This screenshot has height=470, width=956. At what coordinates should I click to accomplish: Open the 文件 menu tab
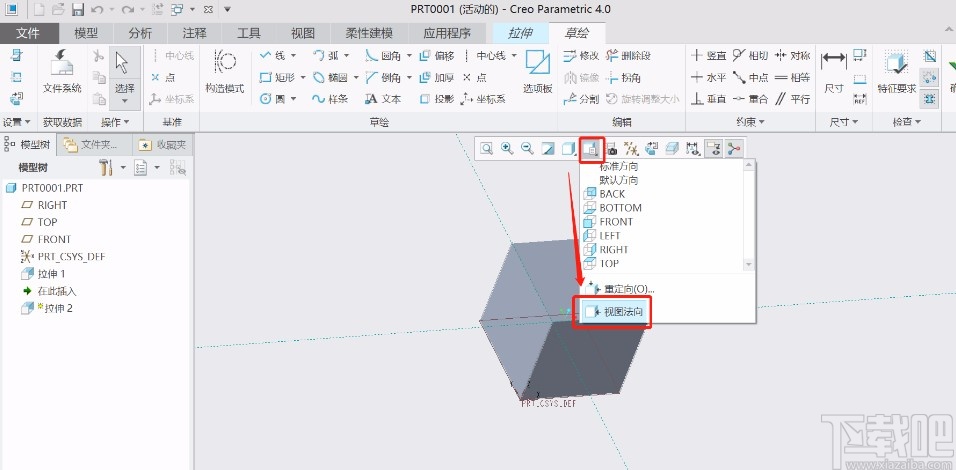pos(29,34)
